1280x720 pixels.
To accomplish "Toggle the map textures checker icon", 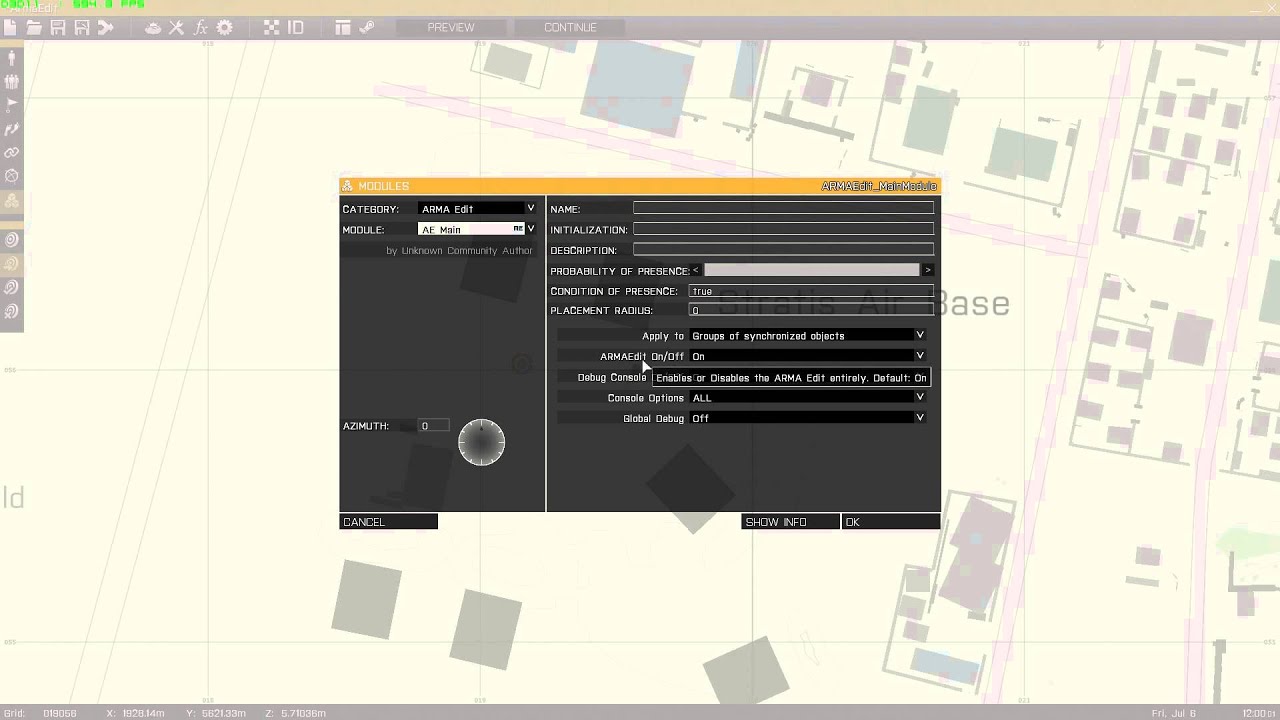I will (x=271, y=28).
